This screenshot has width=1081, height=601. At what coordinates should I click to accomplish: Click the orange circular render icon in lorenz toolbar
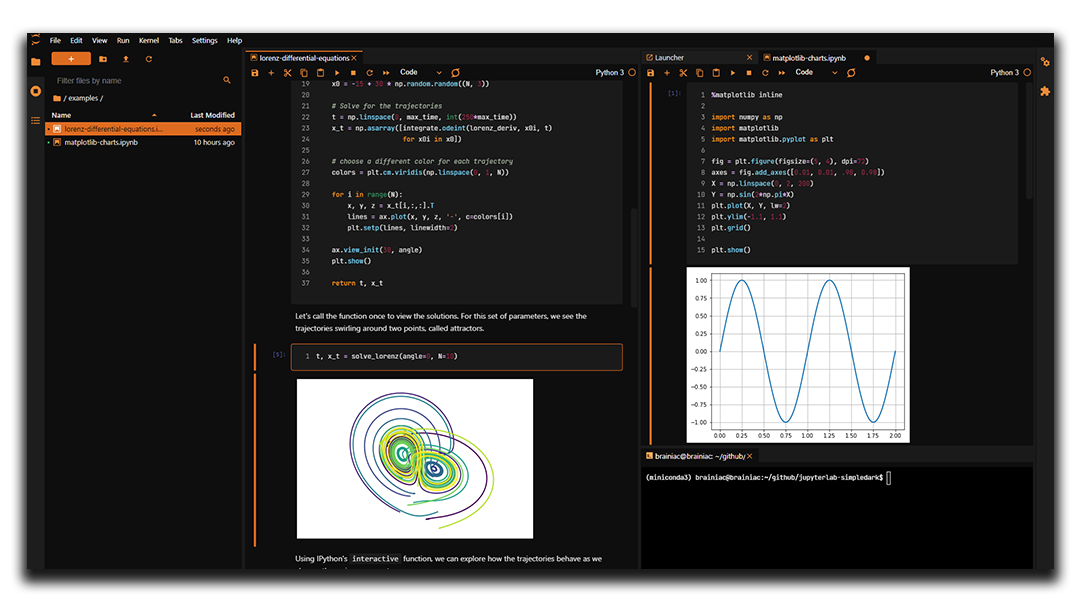[x=456, y=72]
